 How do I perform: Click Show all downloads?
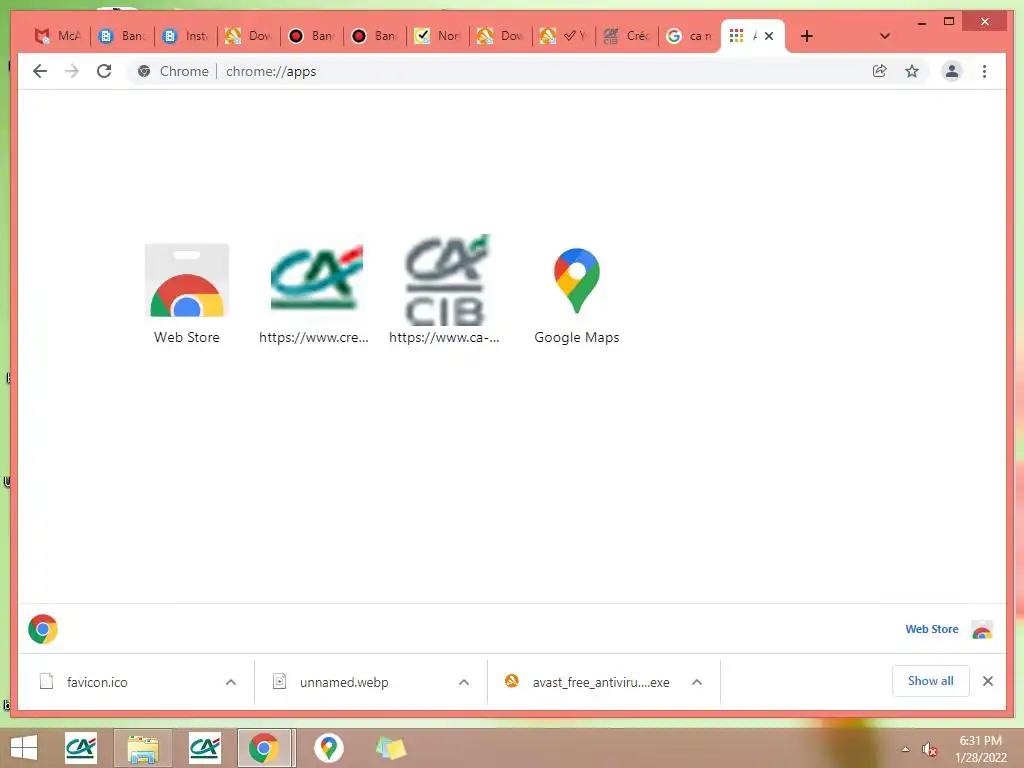pyautogui.click(x=930, y=681)
